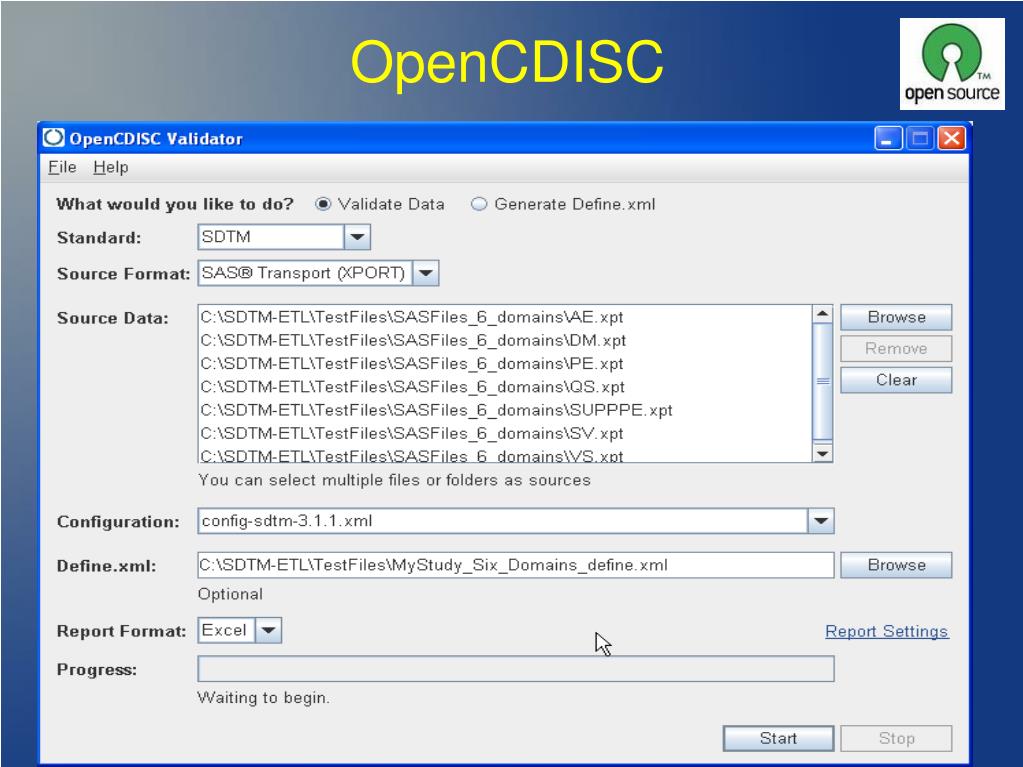
Task: Open the Report Format Excel dropdown
Action: point(268,630)
